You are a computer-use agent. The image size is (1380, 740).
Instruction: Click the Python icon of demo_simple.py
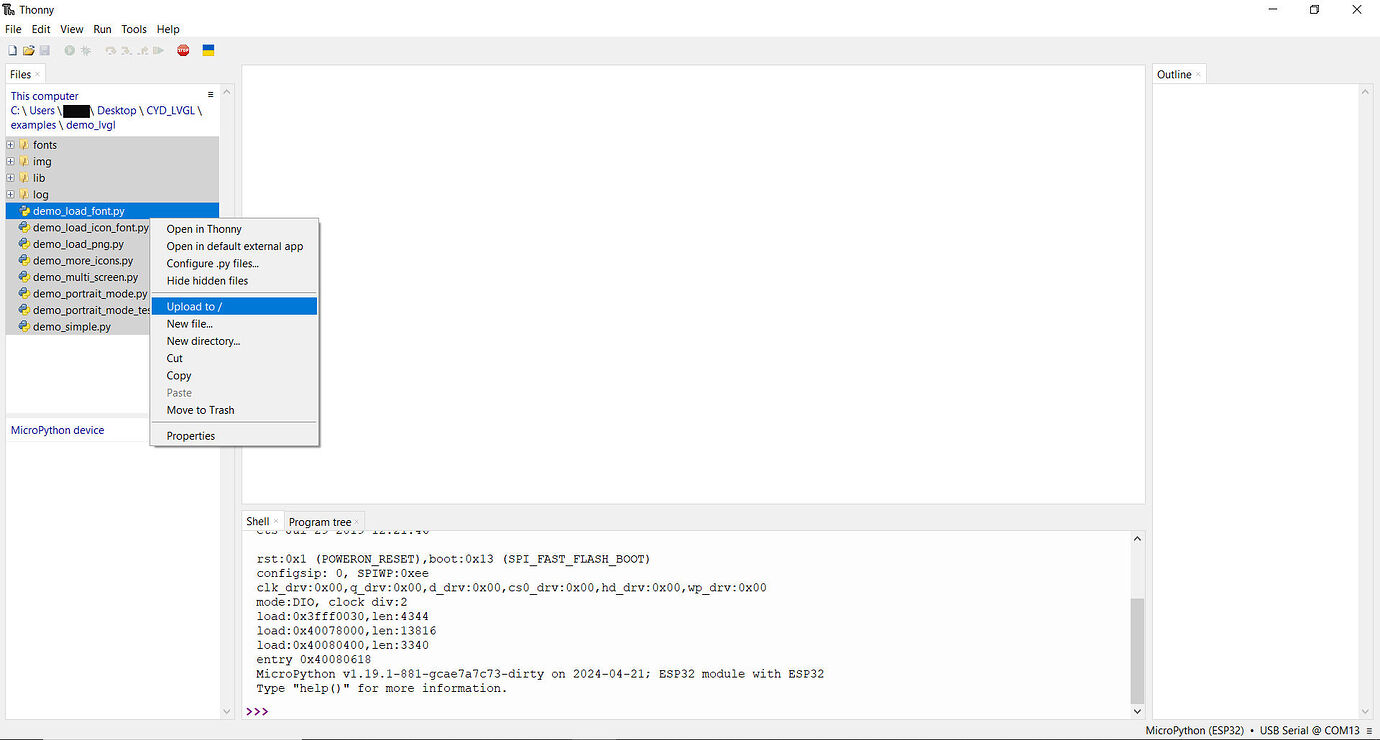coord(24,327)
